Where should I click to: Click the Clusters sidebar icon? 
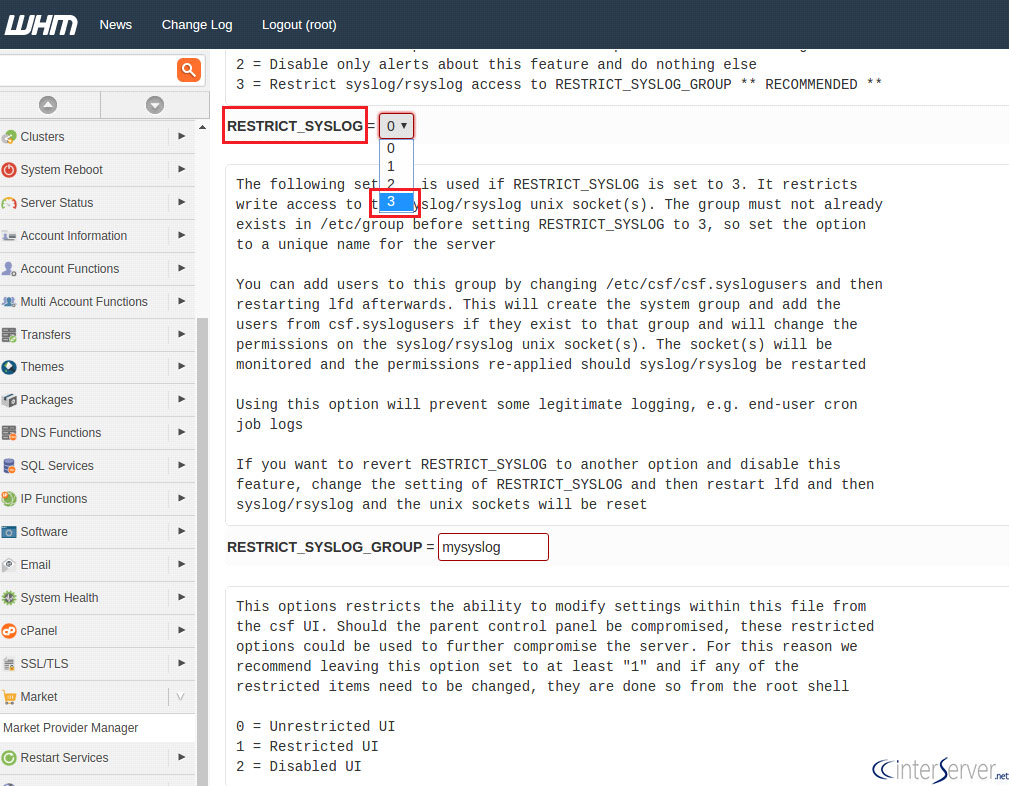[9, 137]
